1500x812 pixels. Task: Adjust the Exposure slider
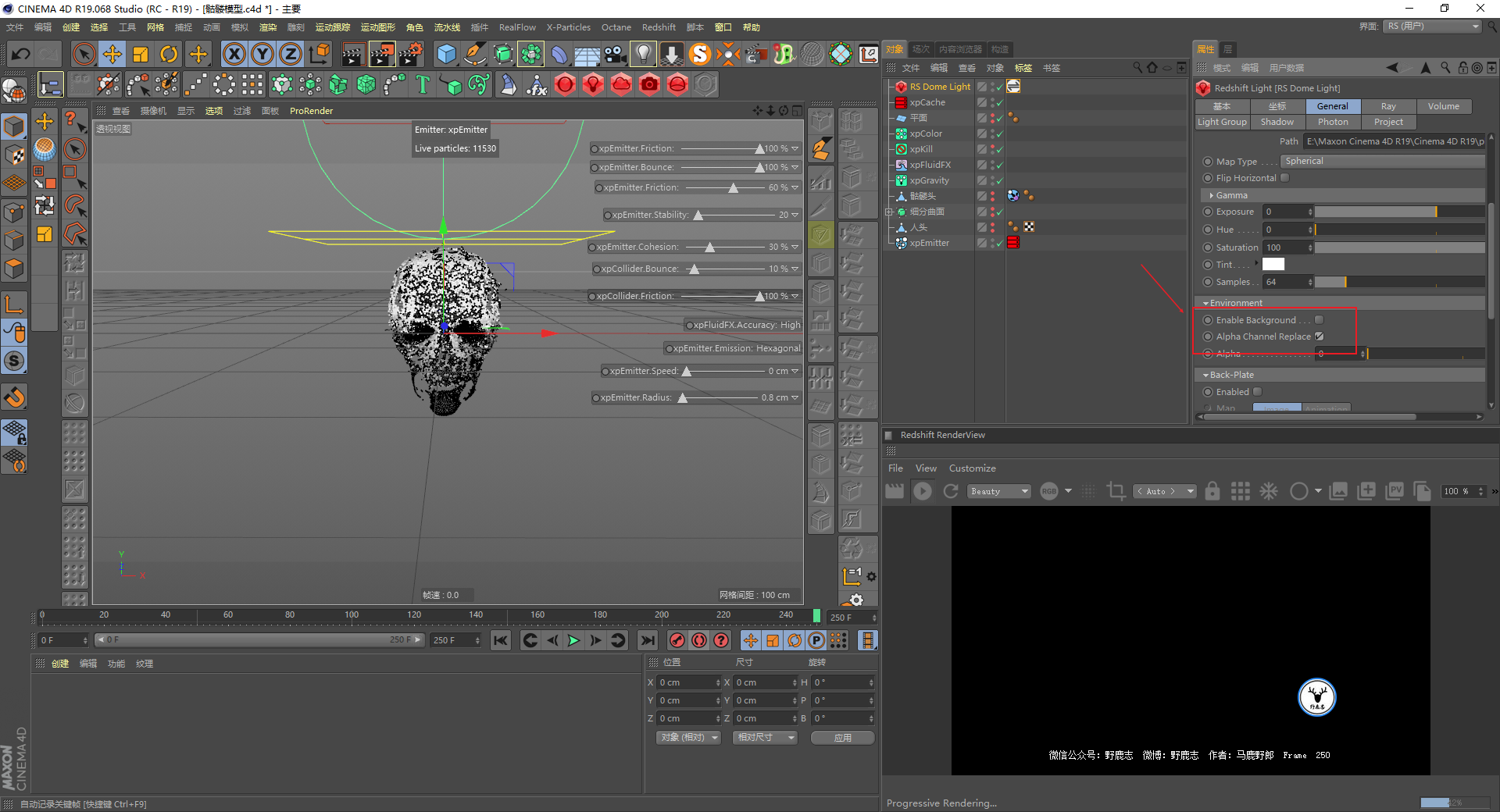(1400, 212)
